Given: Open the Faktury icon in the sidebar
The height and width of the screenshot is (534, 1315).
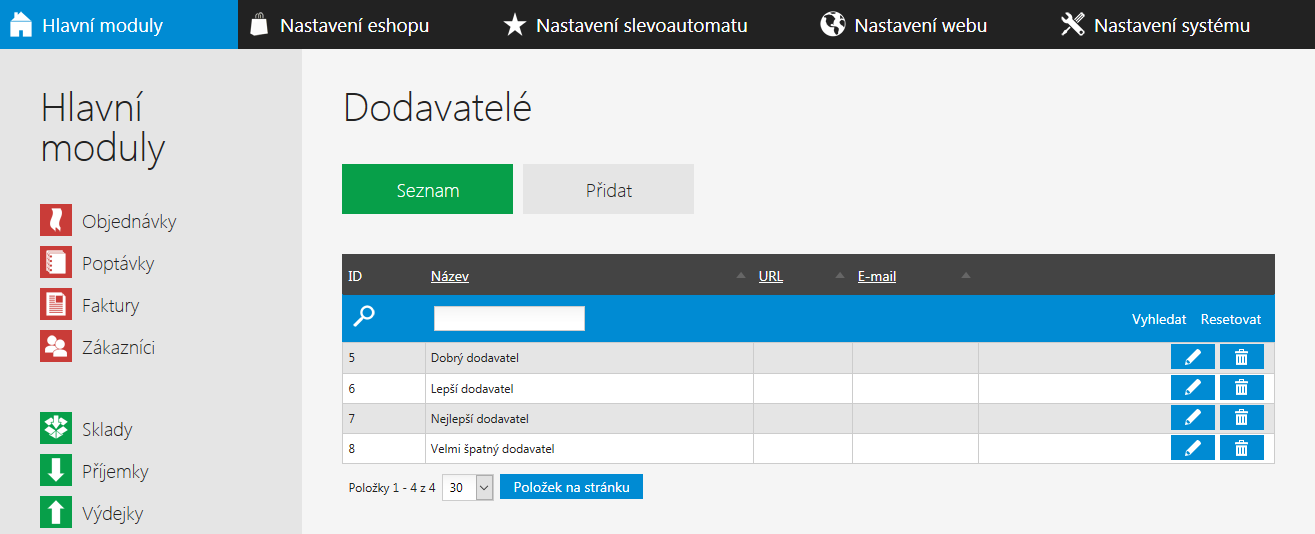Looking at the screenshot, I should coord(56,305).
